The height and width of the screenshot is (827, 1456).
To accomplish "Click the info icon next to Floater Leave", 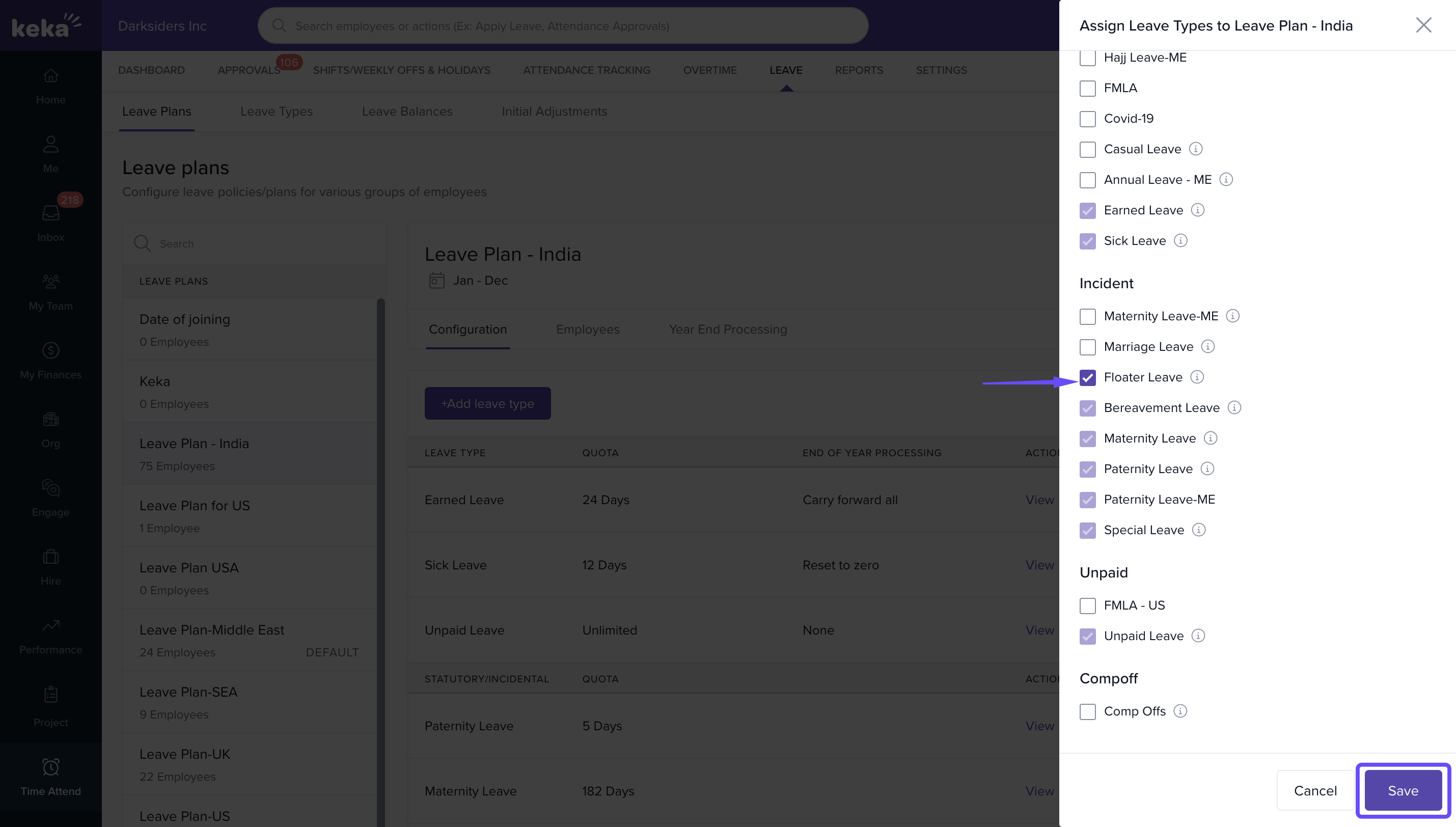I will point(1197,377).
